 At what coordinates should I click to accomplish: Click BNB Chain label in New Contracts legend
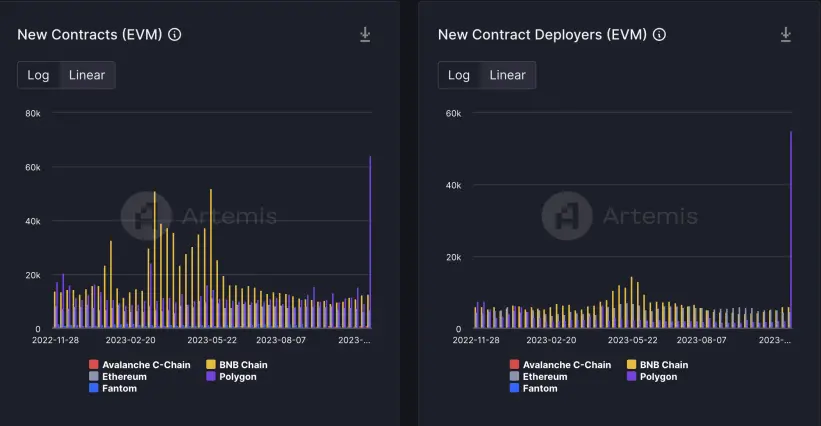(x=243, y=365)
